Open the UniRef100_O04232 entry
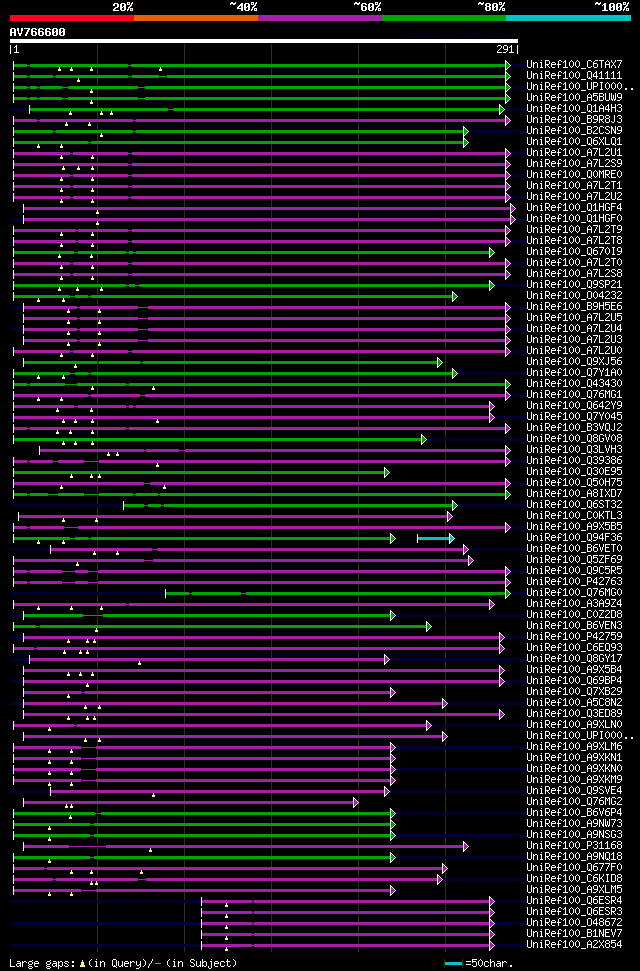 point(574,296)
